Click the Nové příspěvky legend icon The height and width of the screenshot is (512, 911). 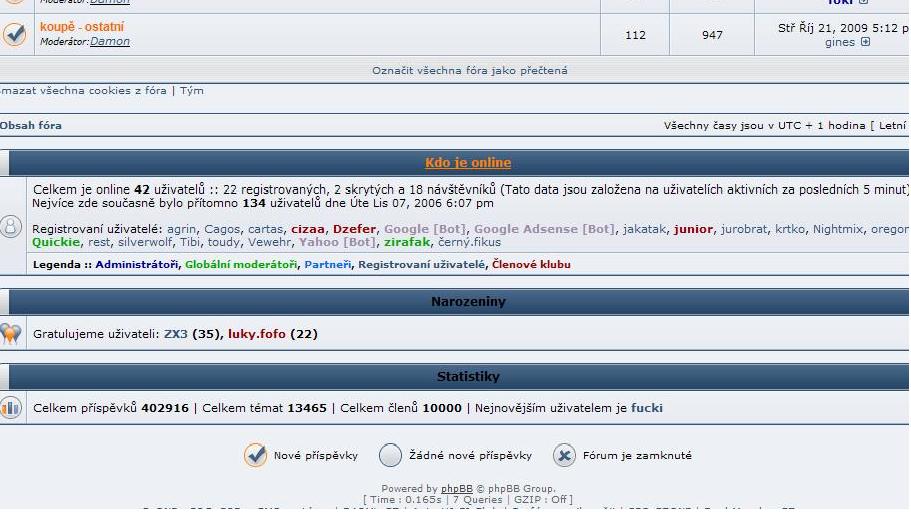pyautogui.click(x=255, y=456)
